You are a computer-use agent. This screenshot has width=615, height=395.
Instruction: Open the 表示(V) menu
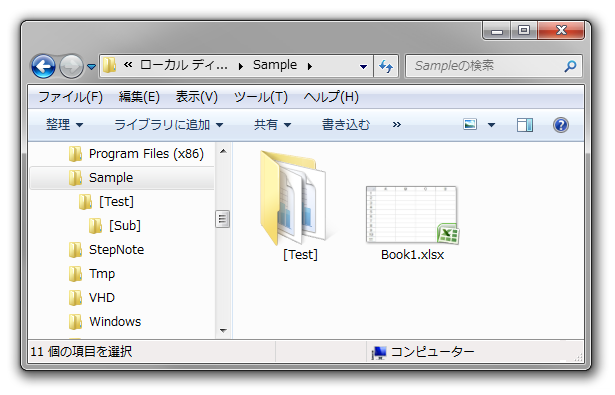pos(197,97)
